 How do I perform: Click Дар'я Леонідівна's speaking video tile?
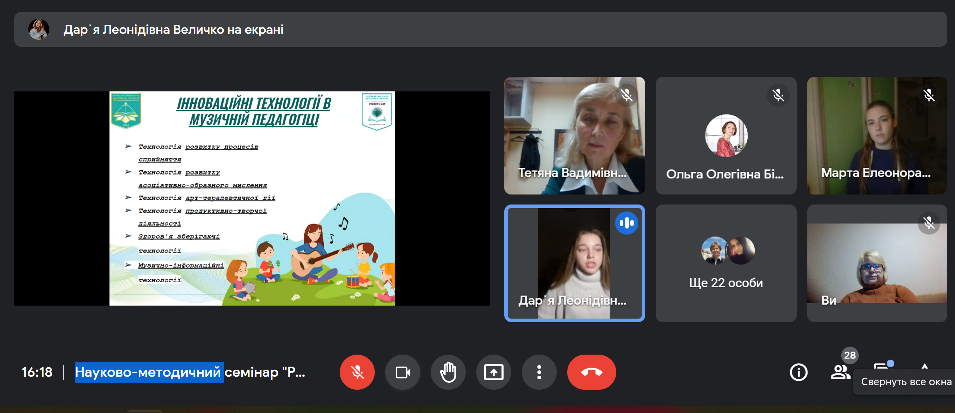[x=574, y=263]
